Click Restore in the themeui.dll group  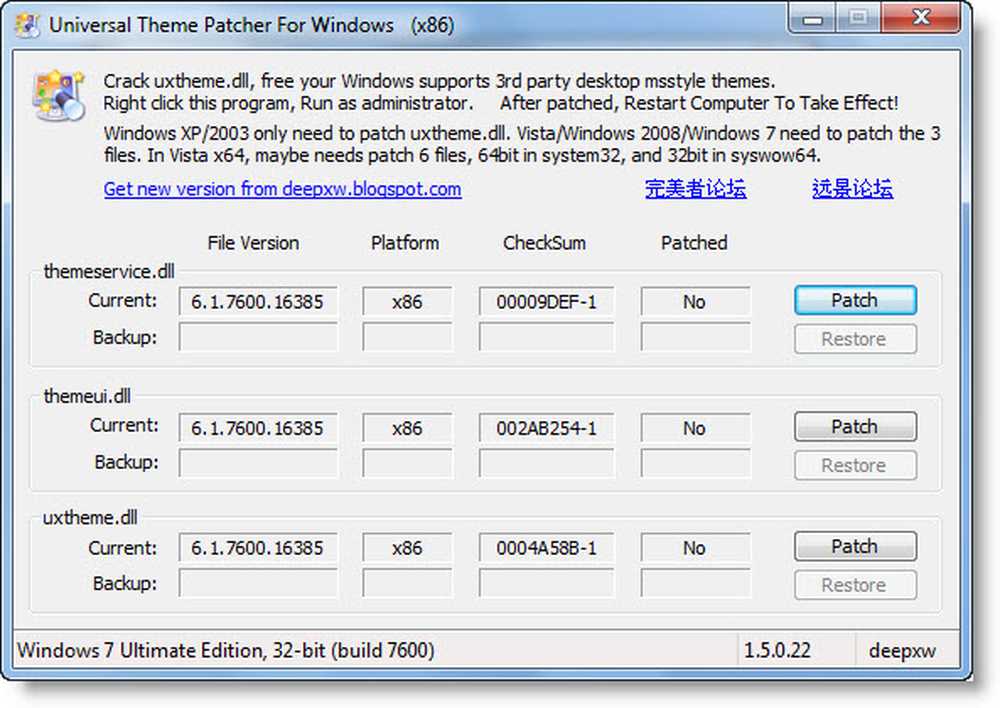click(855, 465)
